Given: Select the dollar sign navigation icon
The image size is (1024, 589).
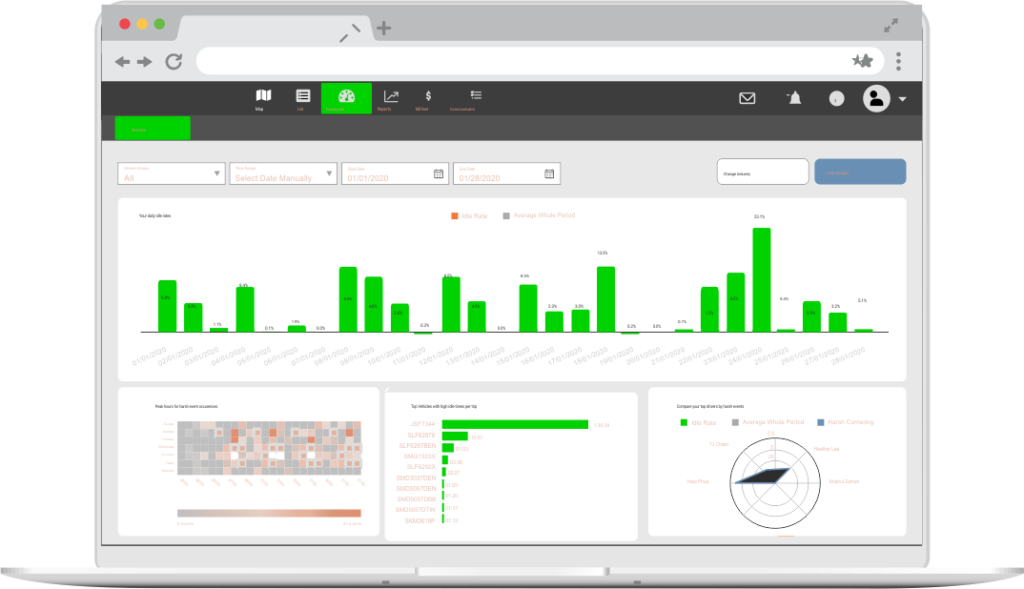Looking at the screenshot, I should (427, 96).
